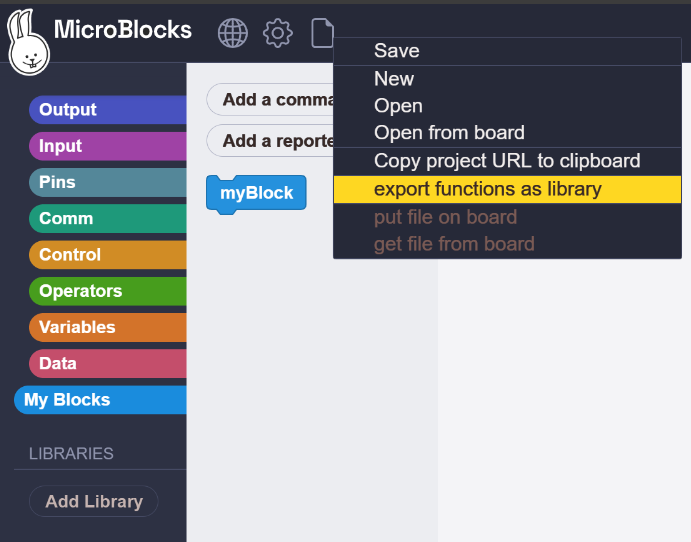691x542 pixels.
Task: Select the Data block category
Action: pyautogui.click(x=108, y=364)
